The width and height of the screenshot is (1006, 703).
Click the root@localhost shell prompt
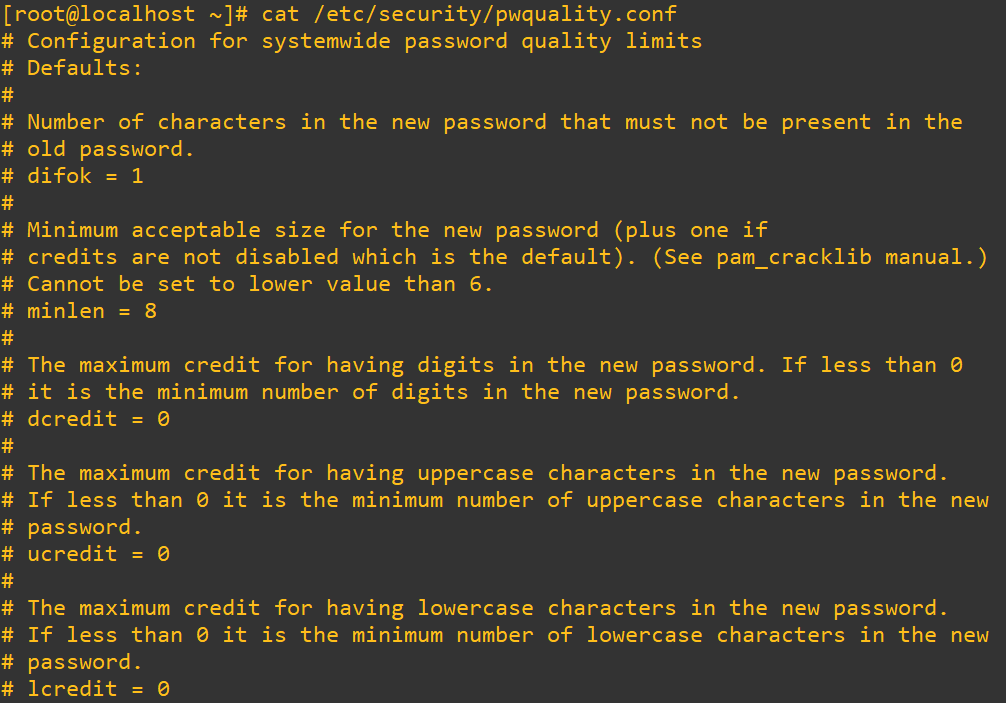[x=124, y=14]
